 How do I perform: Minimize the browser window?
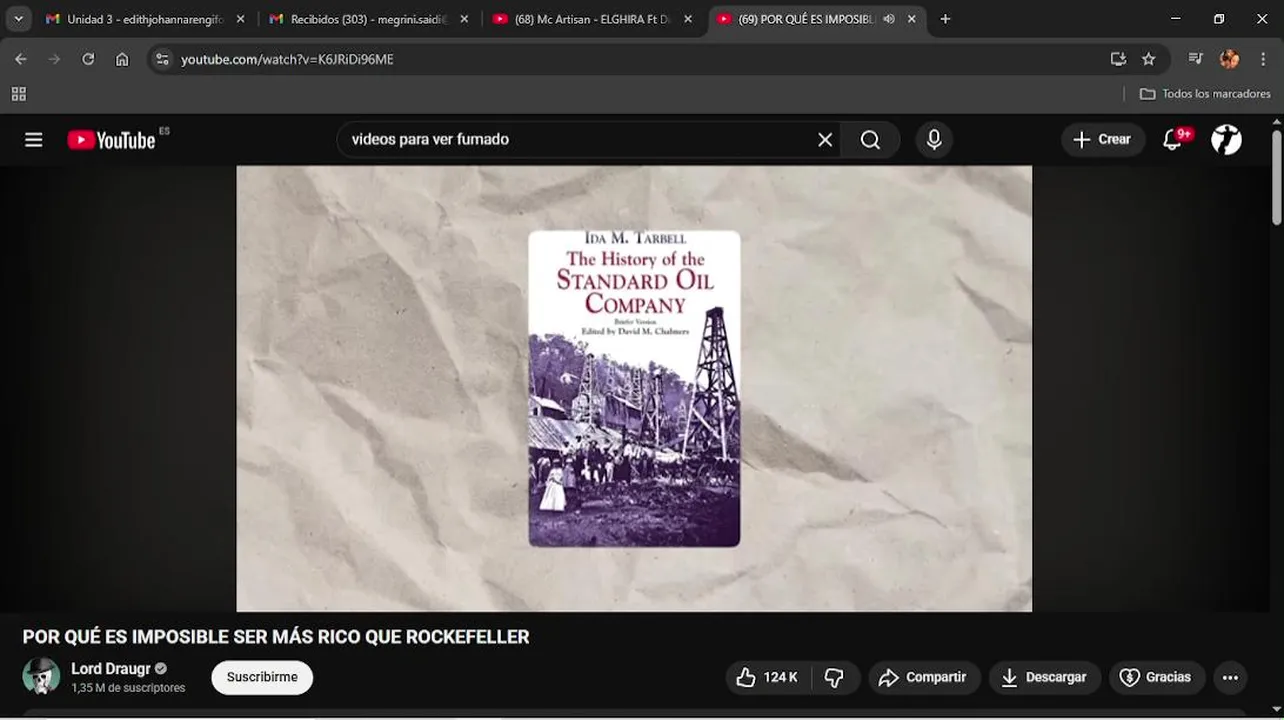coord(1176,19)
